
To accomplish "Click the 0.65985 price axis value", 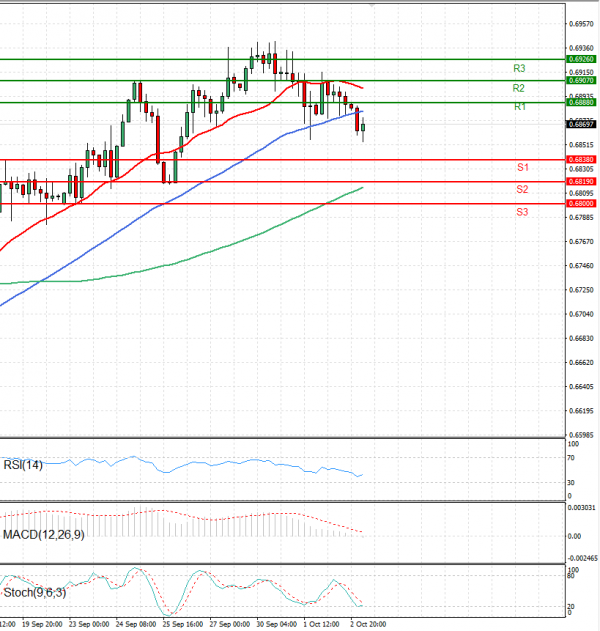I will coord(581,435).
